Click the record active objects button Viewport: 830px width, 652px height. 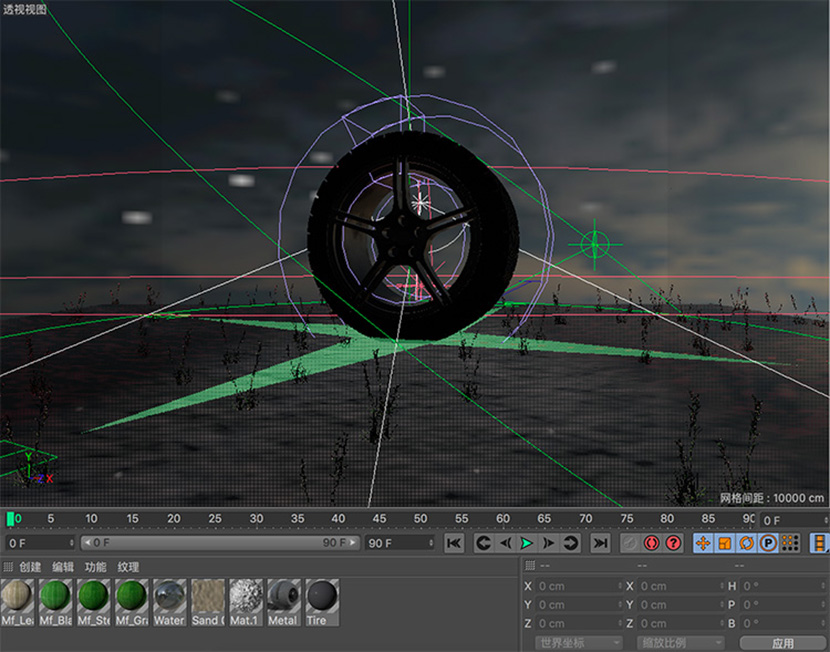pos(651,543)
